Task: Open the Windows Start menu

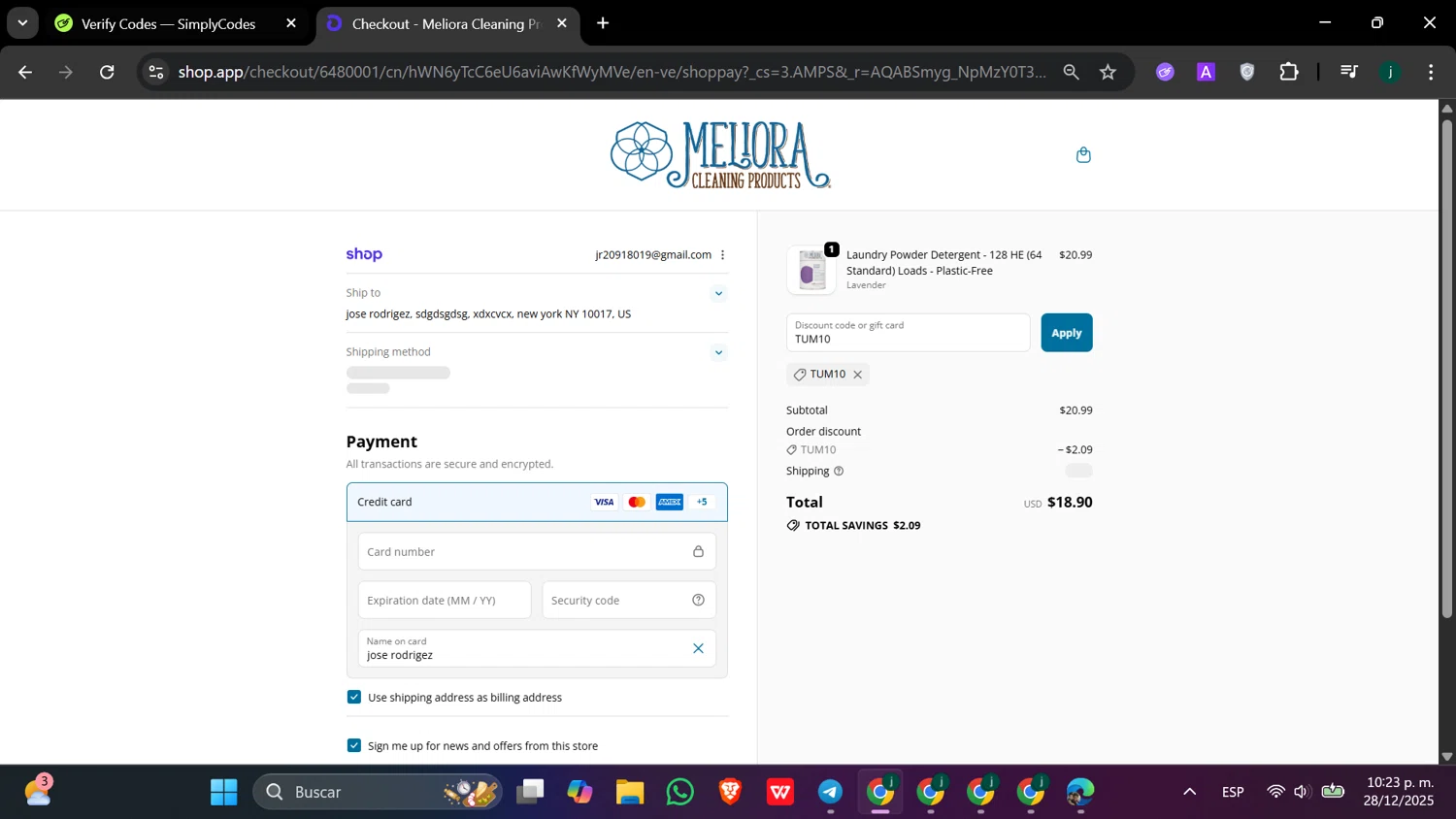Action: coord(223,792)
